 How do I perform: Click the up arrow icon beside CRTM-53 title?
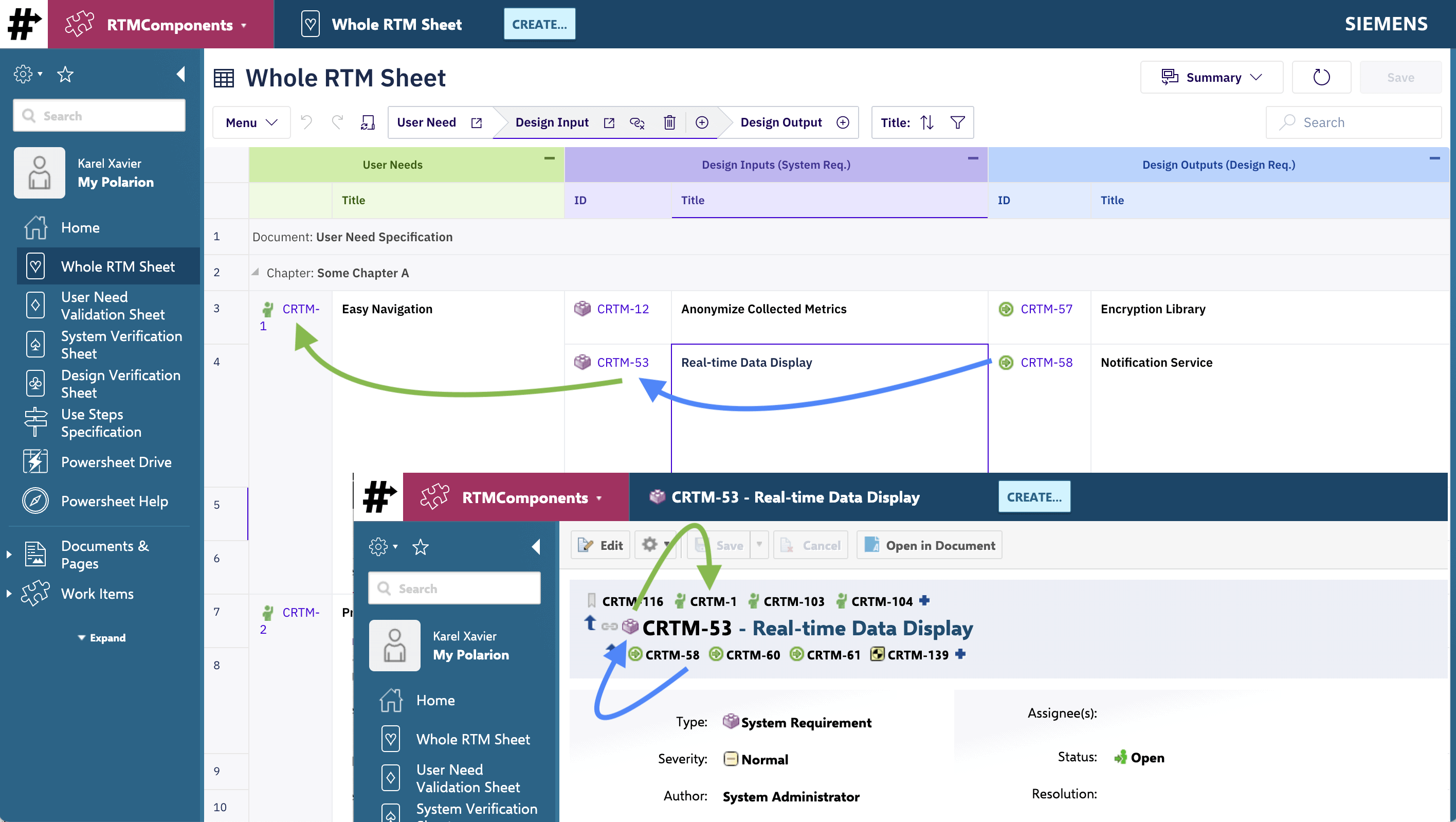590,623
